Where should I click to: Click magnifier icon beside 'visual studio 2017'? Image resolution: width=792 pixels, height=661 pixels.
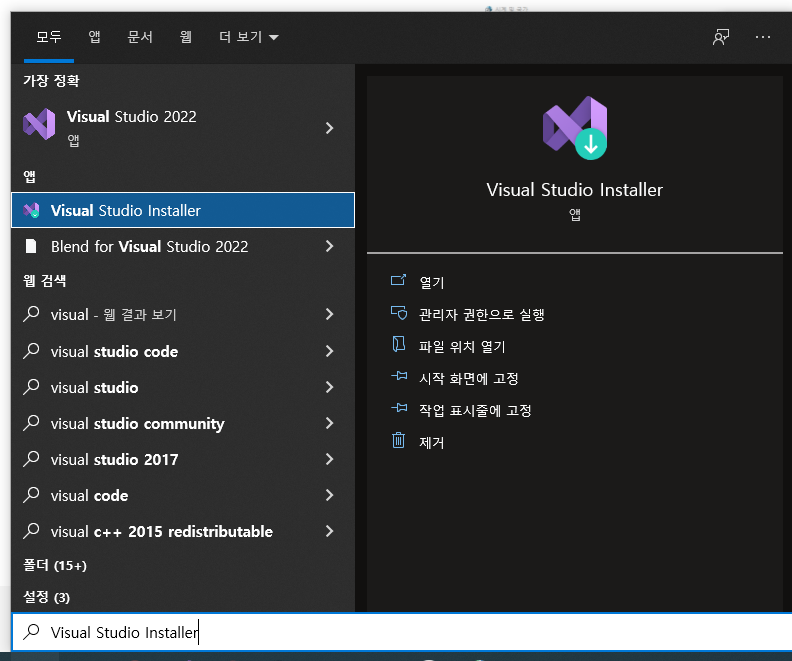pyautogui.click(x=31, y=459)
